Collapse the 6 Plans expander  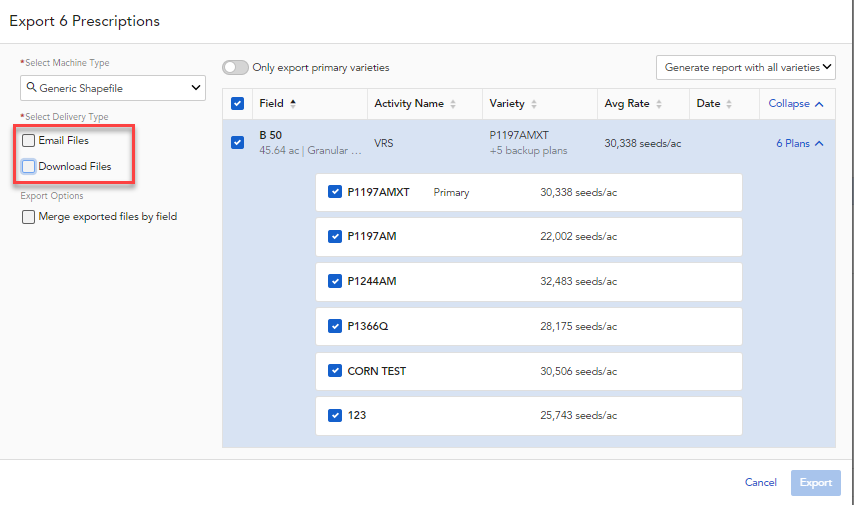tap(800, 144)
